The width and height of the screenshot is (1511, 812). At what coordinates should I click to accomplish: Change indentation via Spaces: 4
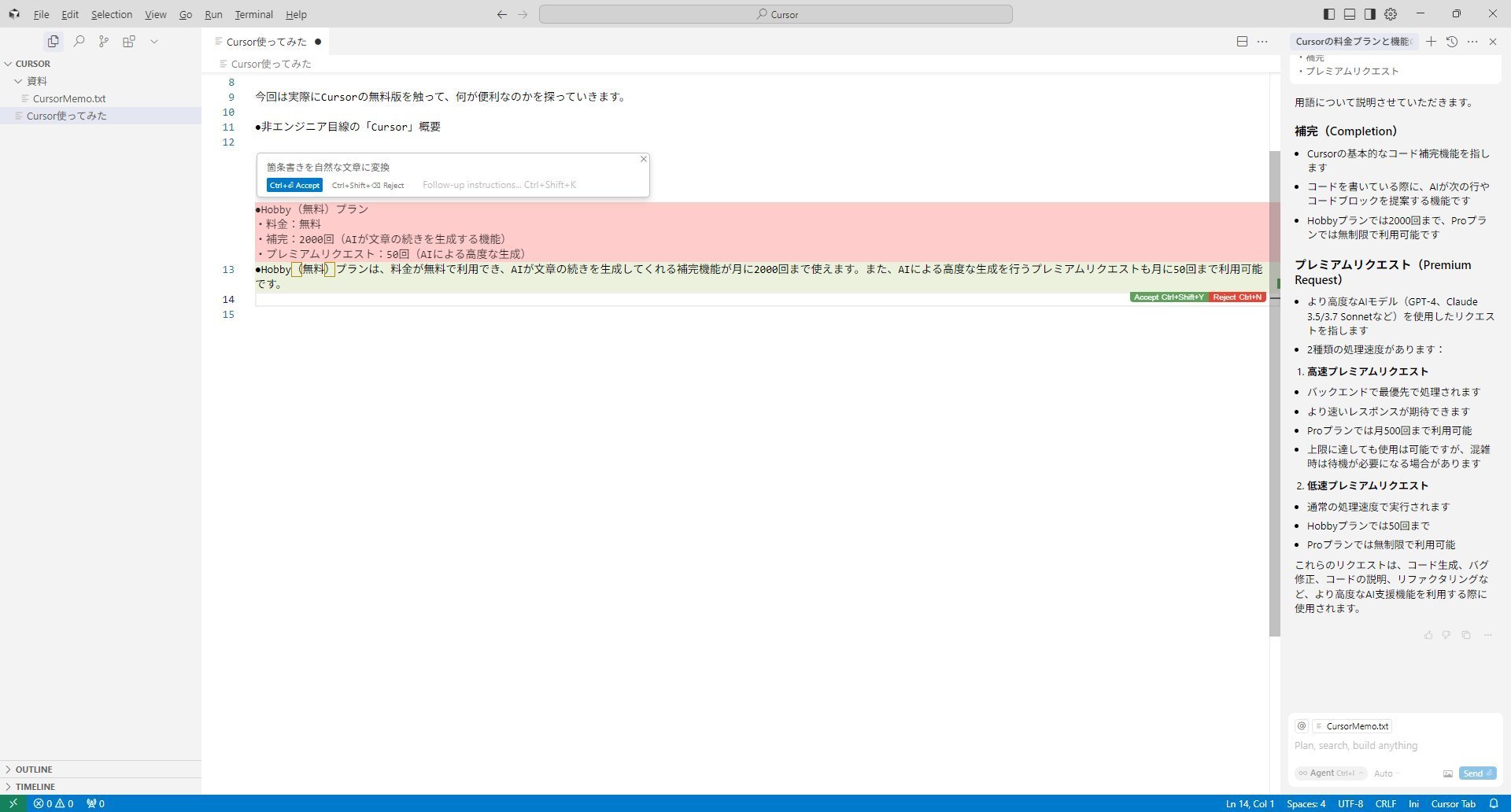click(x=1306, y=803)
